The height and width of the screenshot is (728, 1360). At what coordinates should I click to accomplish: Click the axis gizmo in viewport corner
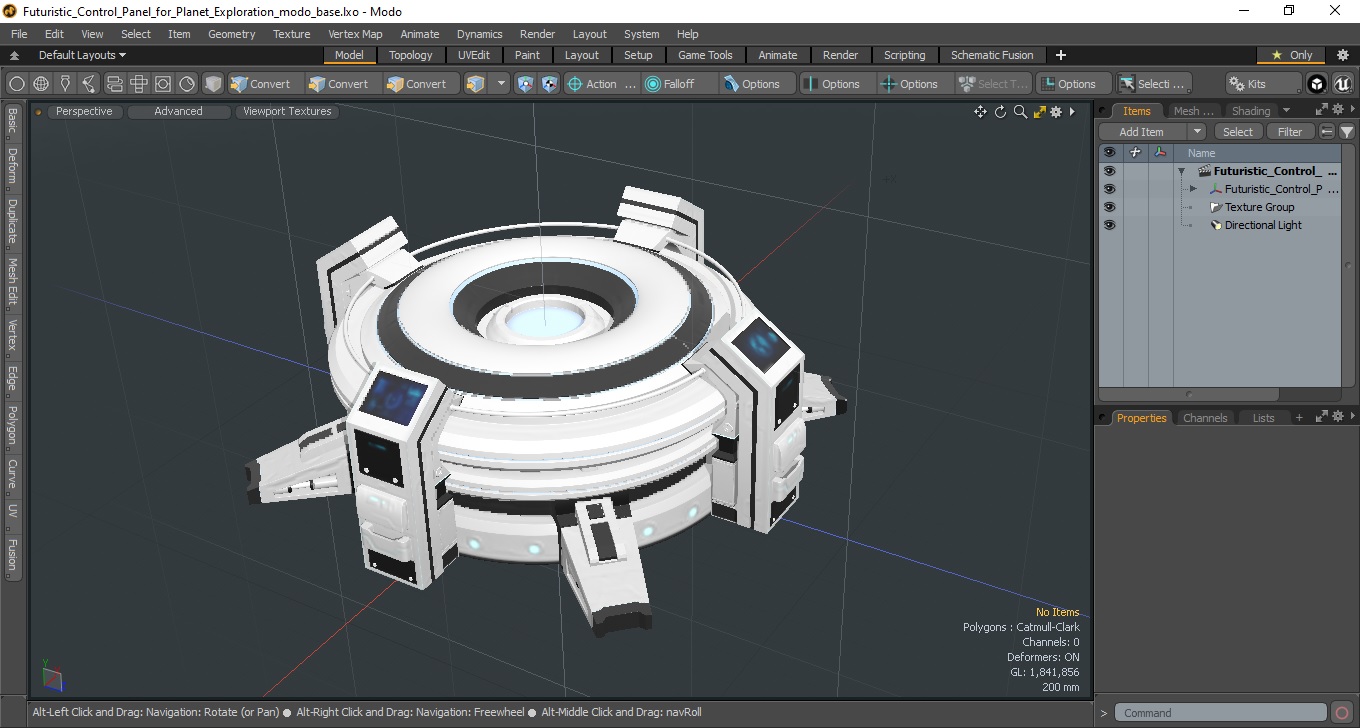52,676
